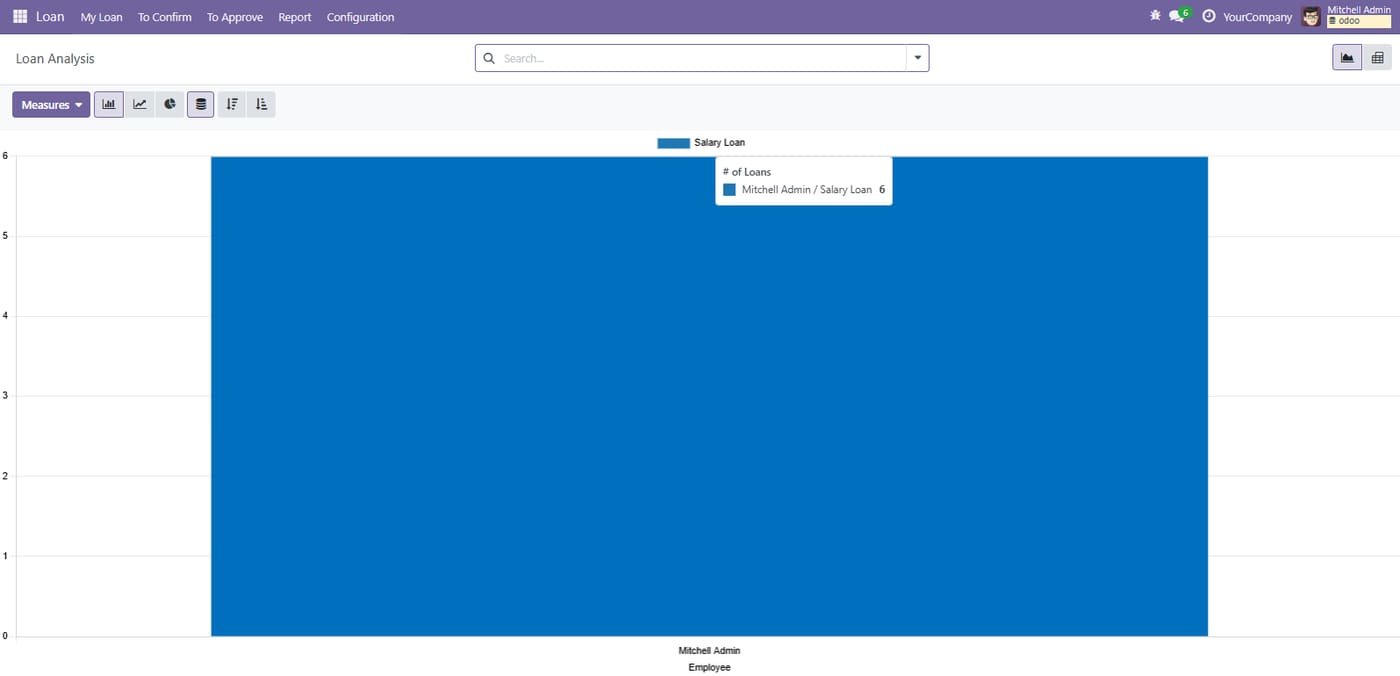Toggle the Salary Loan legend swatch
Screen dimensions: 1400x676
673,143
